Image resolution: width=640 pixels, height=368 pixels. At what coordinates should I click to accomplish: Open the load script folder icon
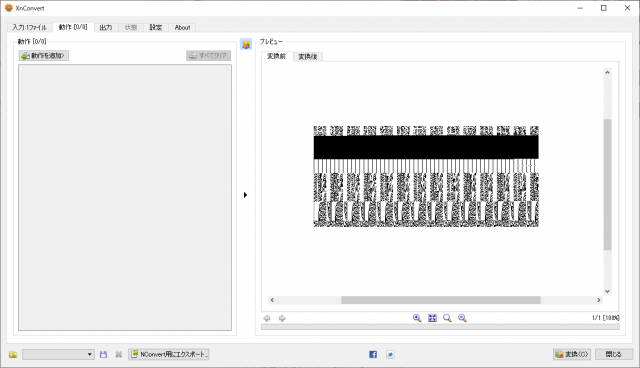click(13, 355)
